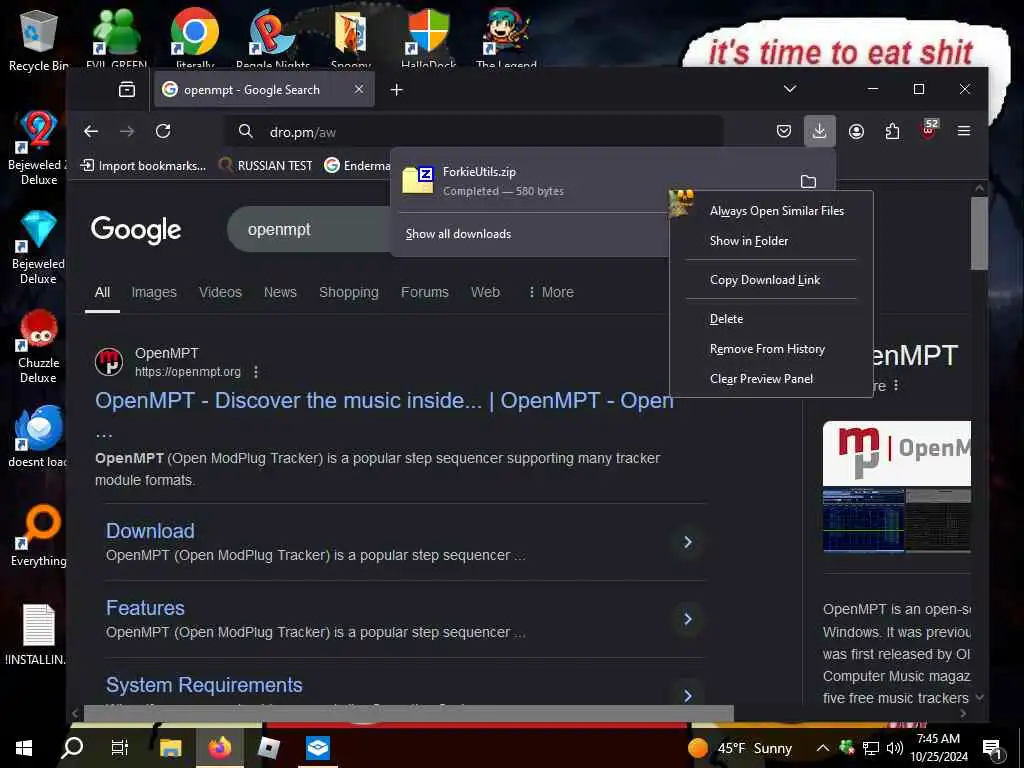Open the HelloDock desktop shortcut
1024x768 pixels.
coord(428,38)
